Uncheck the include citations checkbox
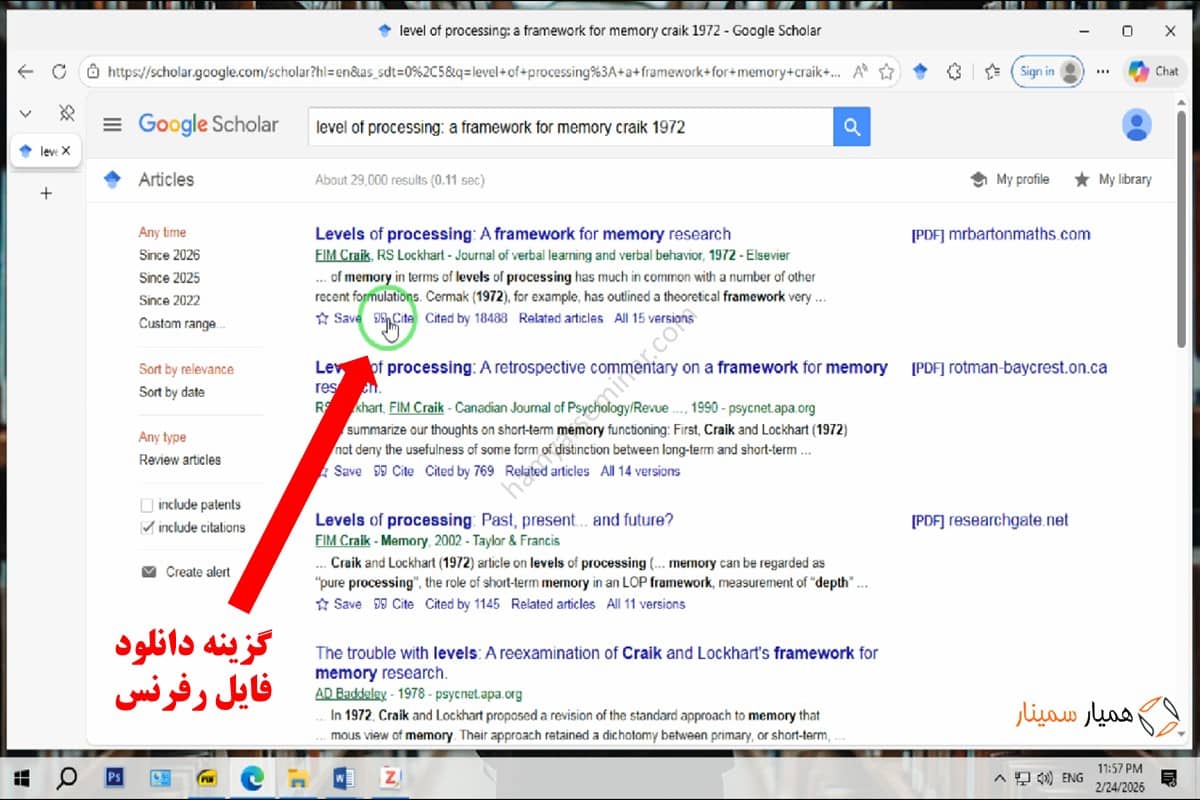 [x=148, y=527]
